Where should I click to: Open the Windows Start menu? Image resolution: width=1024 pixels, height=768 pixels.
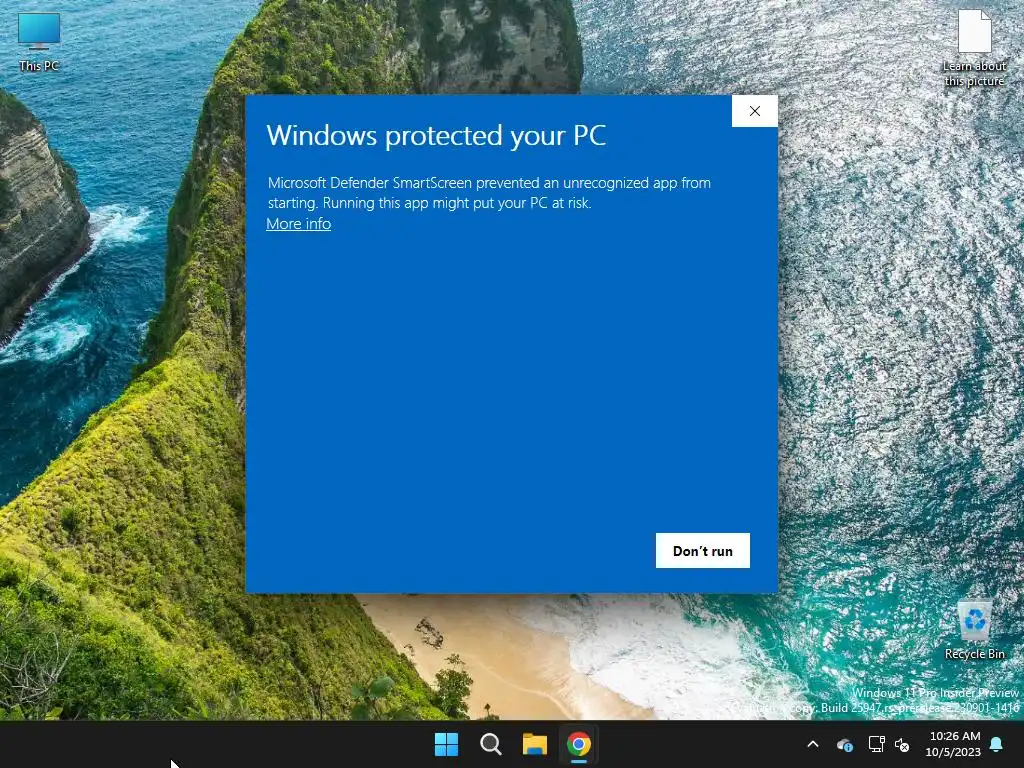[447, 744]
